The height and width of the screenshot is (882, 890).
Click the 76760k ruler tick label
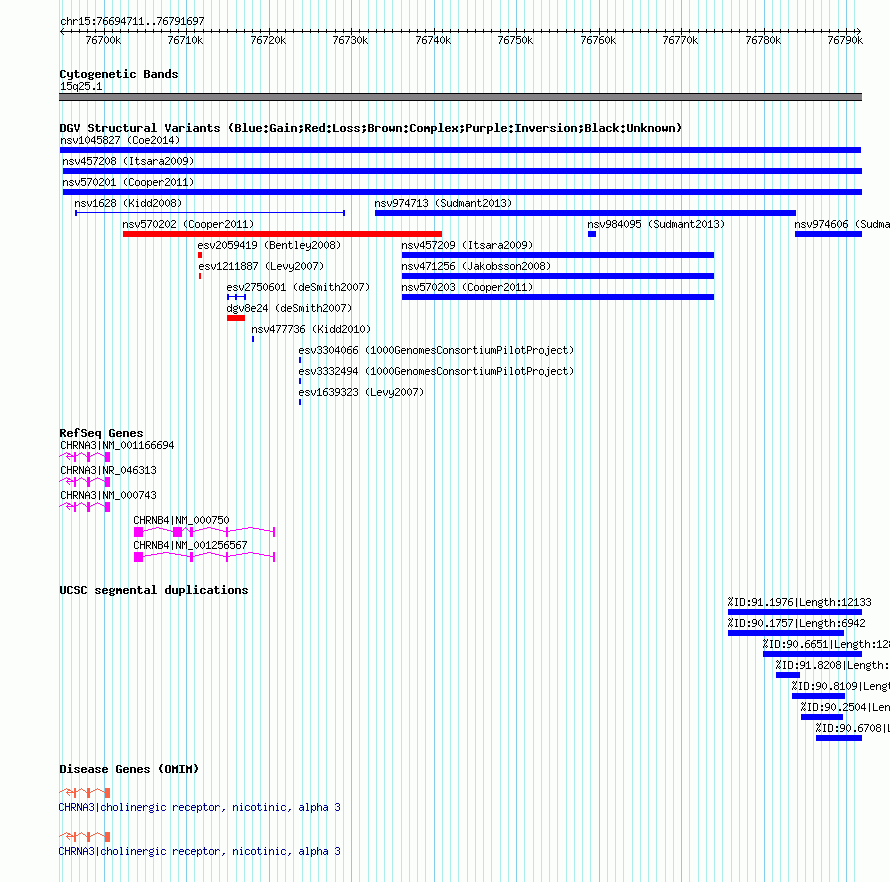(598, 40)
